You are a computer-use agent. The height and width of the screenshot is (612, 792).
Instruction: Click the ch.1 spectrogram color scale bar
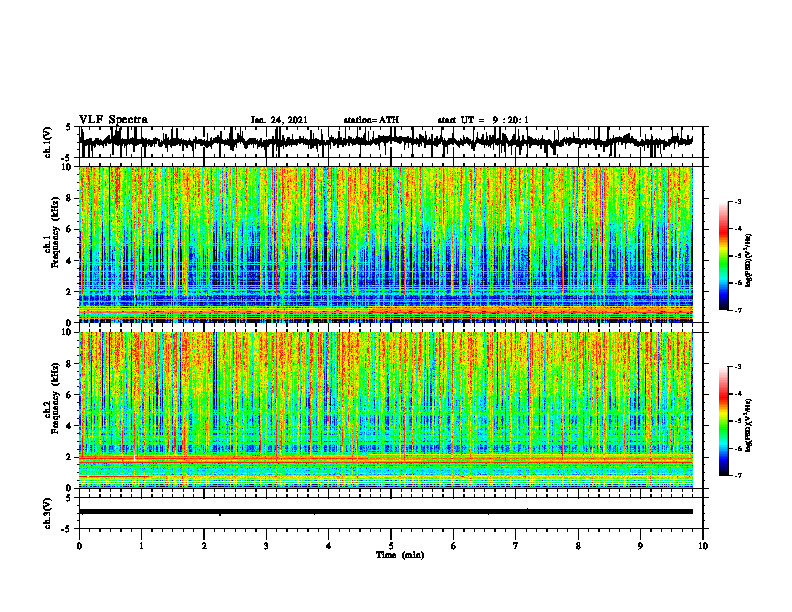tap(723, 256)
